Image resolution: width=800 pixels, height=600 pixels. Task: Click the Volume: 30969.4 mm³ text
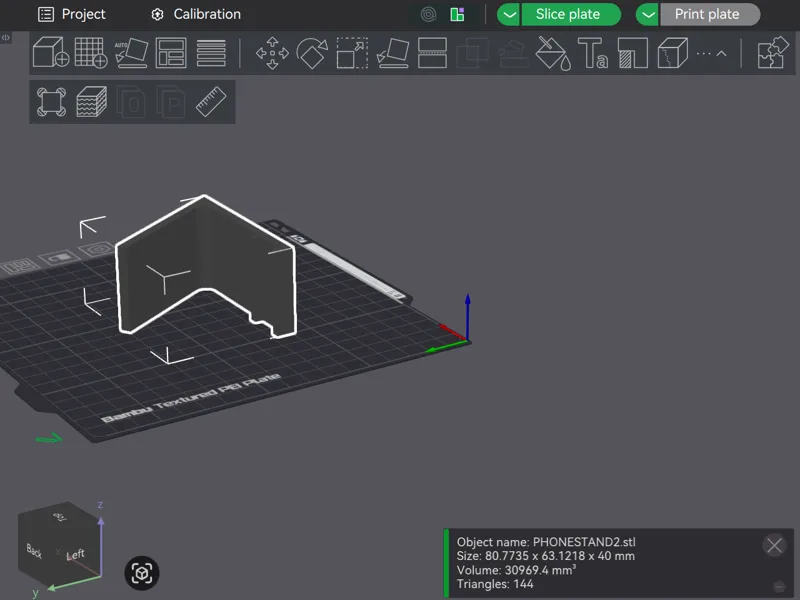[516, 570]
